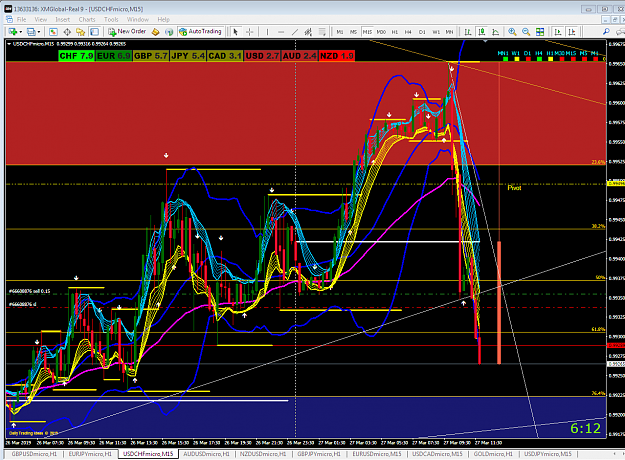Collapse the USDCHFmicro,M15 chart title arrow
This screenshot has width=625, height=460.
coord(9,44)
